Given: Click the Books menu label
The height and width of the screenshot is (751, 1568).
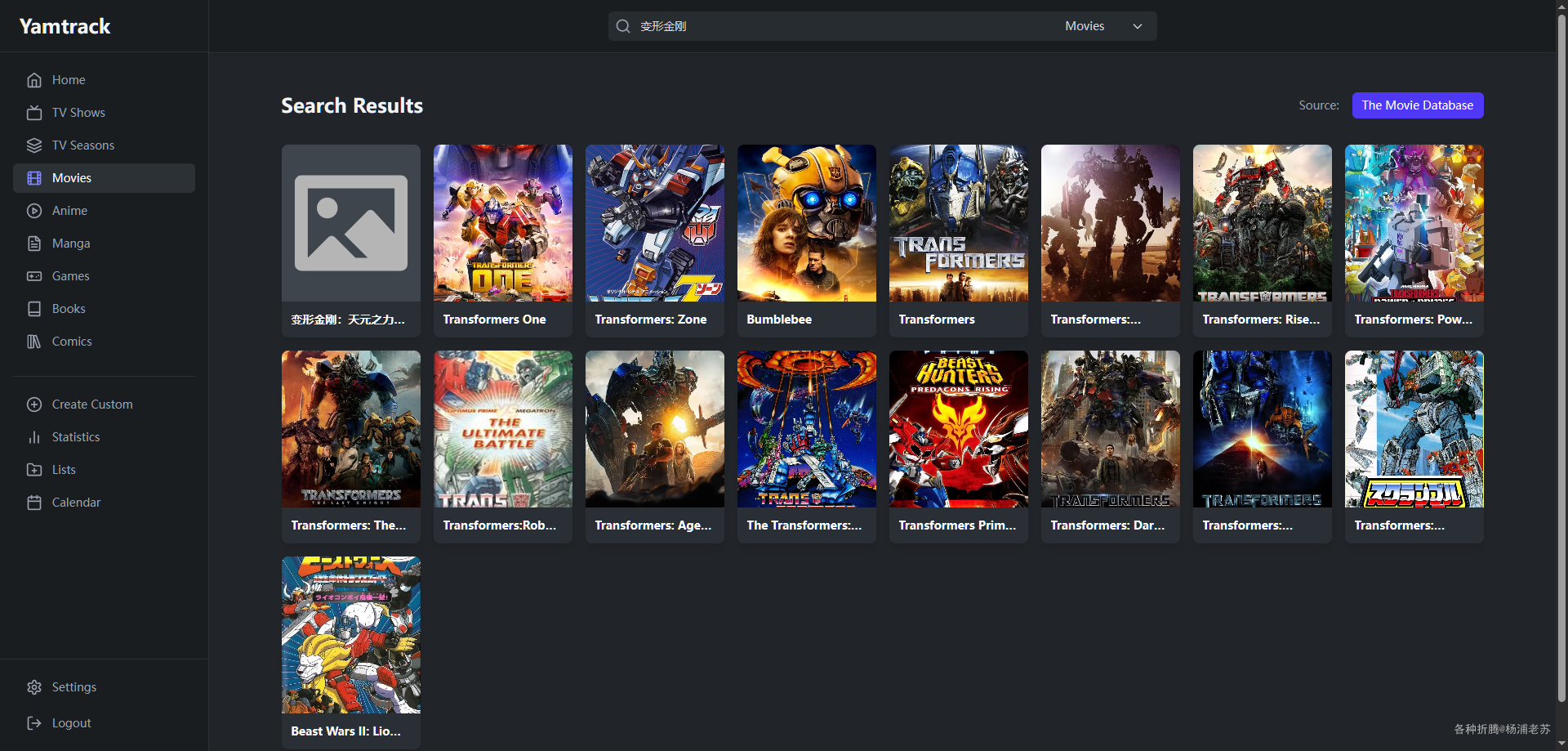Looking at the screenshot, I should click(x=69, y=309).
